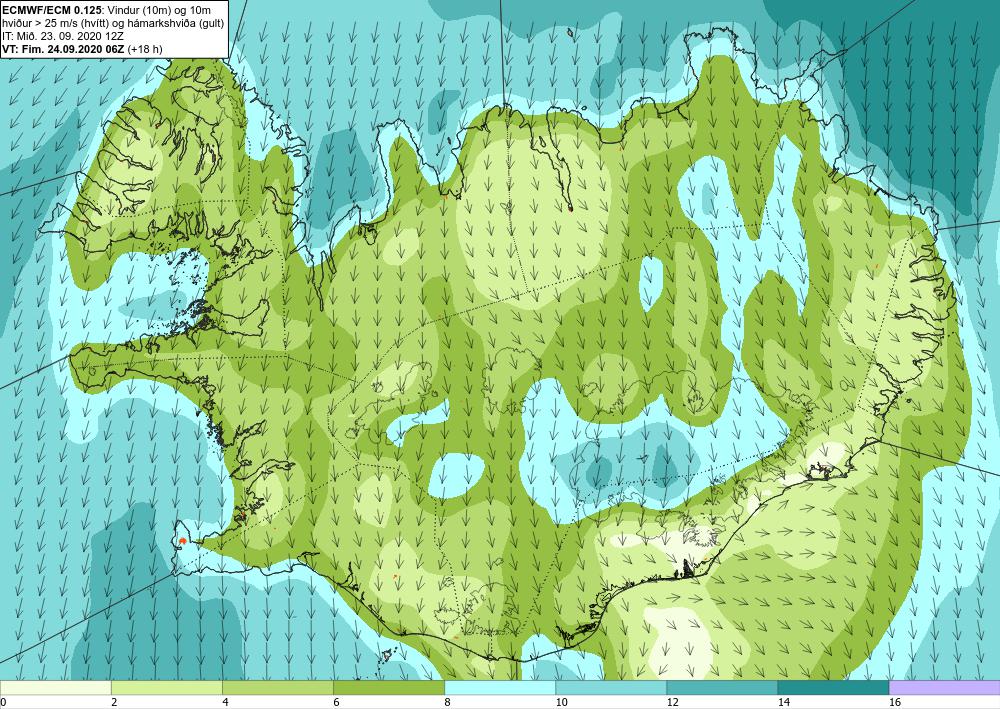Screen dimensions: 1000x709
Task: Click the purple legend swatch above 16 m/s
Action: (944, 688)
